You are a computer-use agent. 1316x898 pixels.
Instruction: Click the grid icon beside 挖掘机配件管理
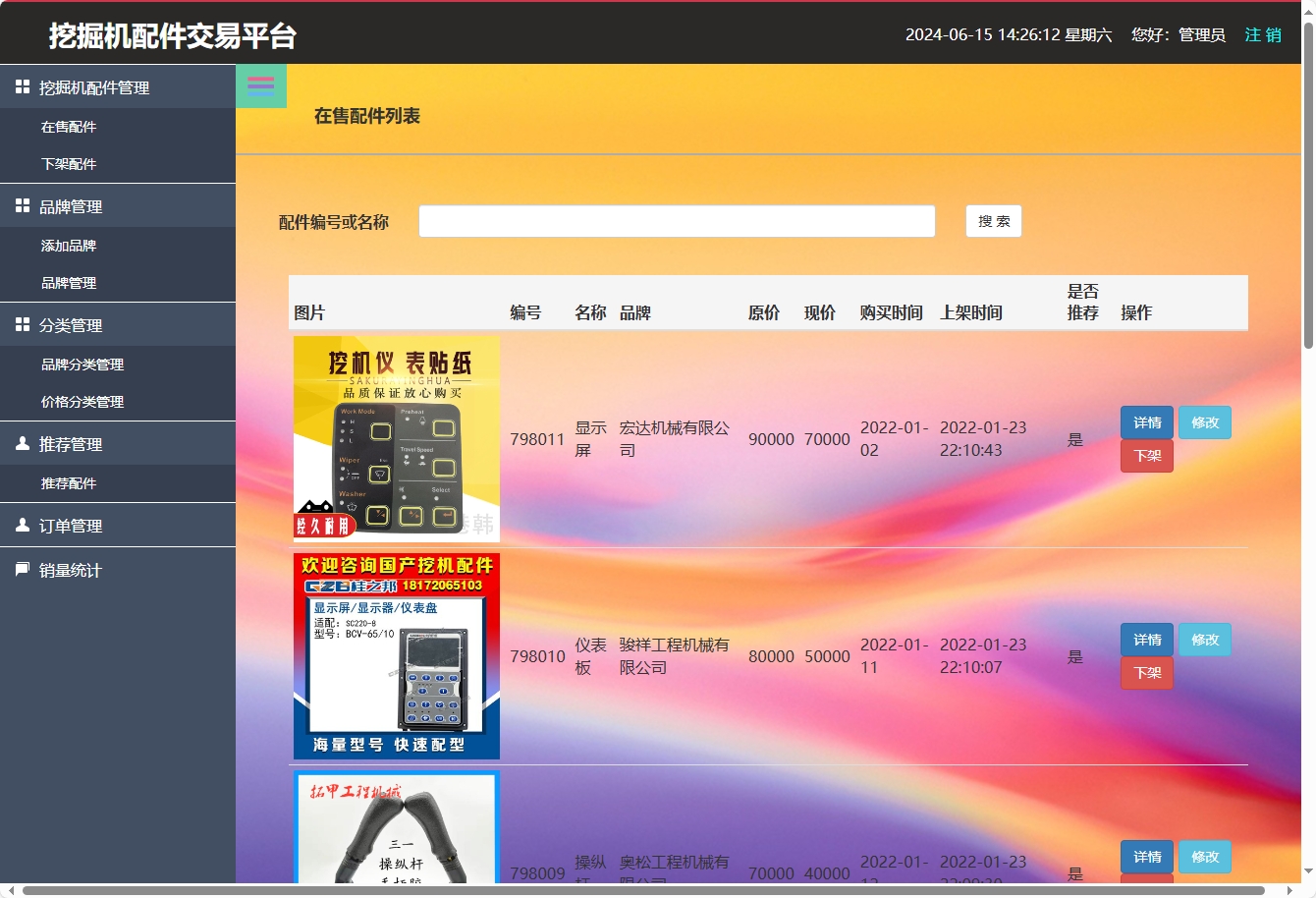pyautogui.click(x=22, y=86)
